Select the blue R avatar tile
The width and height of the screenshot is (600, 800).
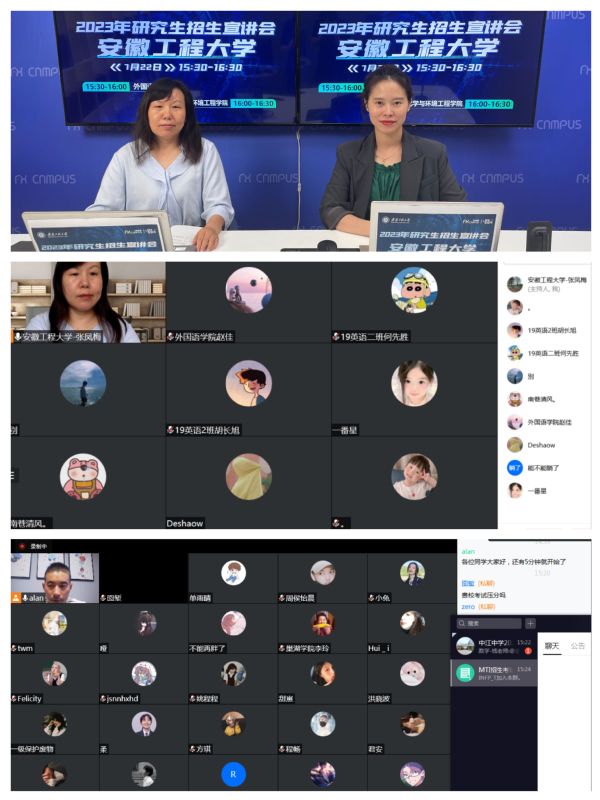click(x=233, y=774)
